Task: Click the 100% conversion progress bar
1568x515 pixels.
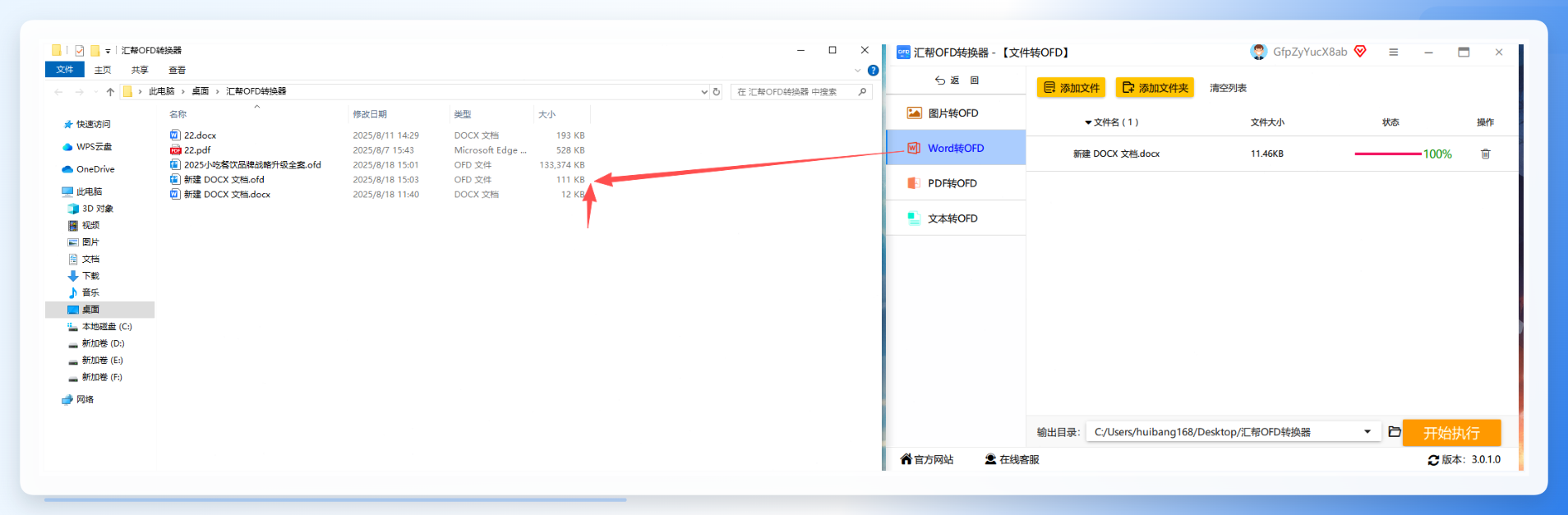Action: [x=1387, y=154]
